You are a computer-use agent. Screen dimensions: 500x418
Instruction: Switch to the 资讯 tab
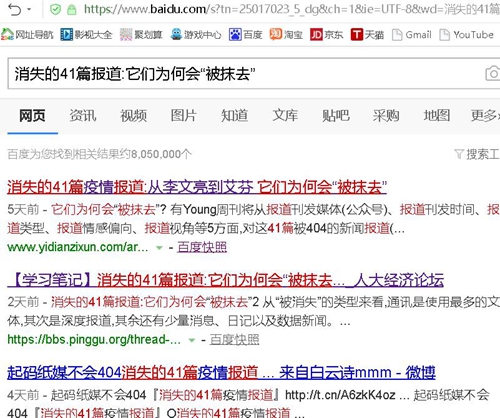click(x=83, y=116)
